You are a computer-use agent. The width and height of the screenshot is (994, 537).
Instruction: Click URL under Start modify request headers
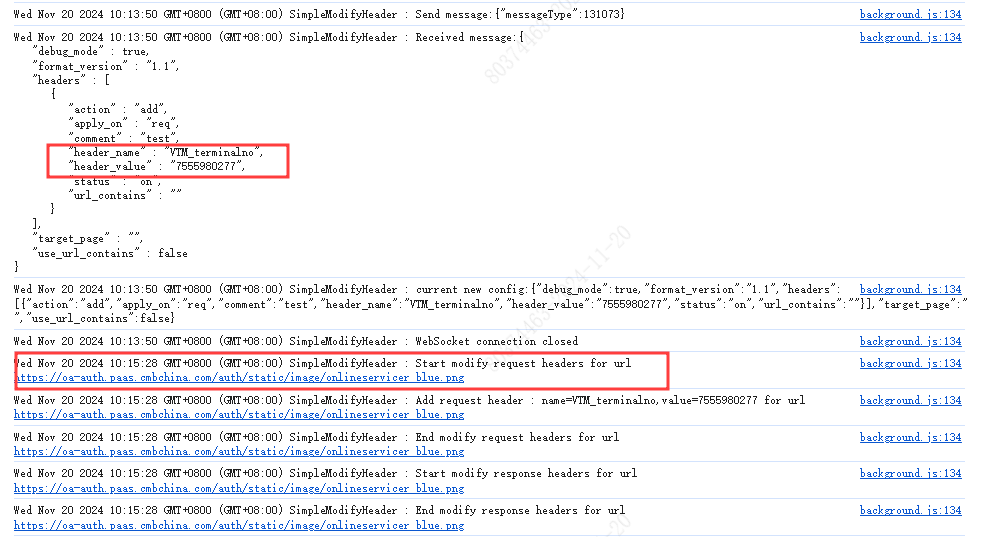pyautogui.click(x=238, y=378)
